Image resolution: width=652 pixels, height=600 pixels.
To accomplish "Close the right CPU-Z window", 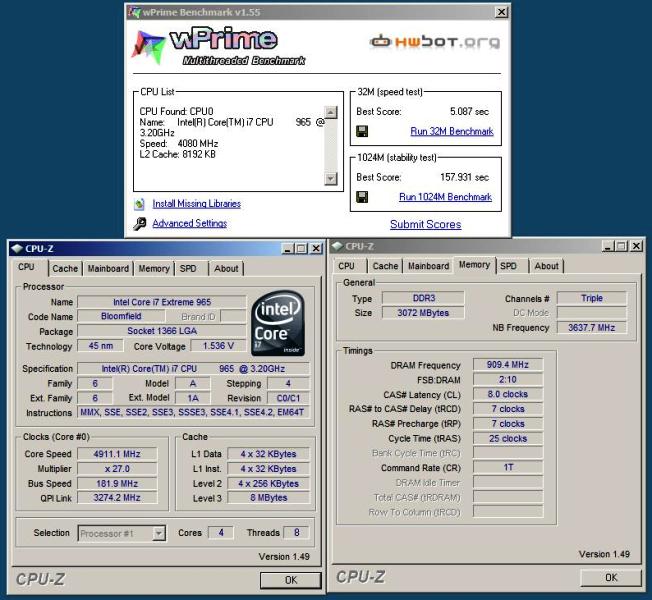I will (x=636, y=246).
